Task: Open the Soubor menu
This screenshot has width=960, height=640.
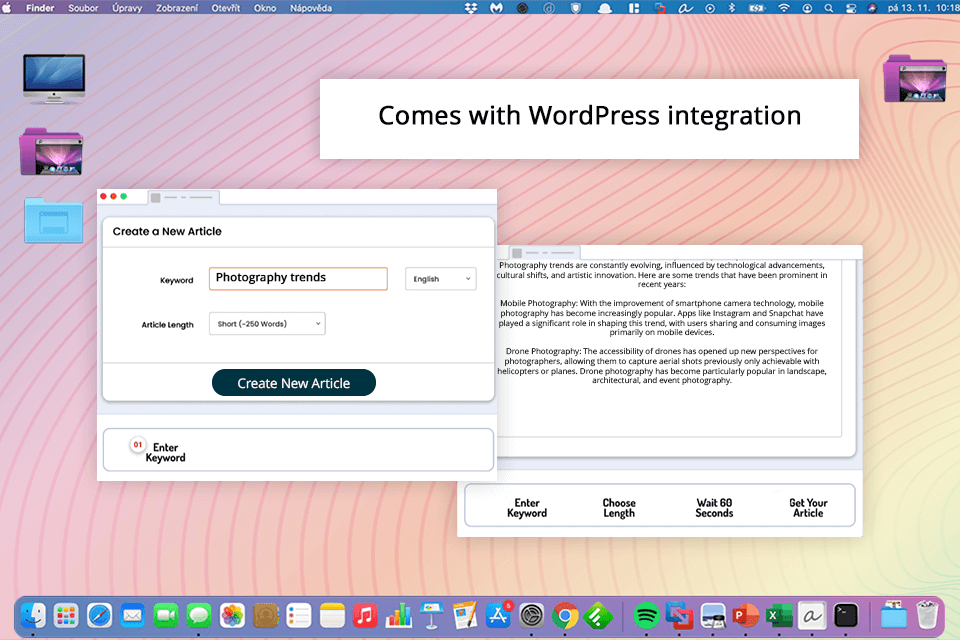Action: pyautogui.click(x=83, y=8)
